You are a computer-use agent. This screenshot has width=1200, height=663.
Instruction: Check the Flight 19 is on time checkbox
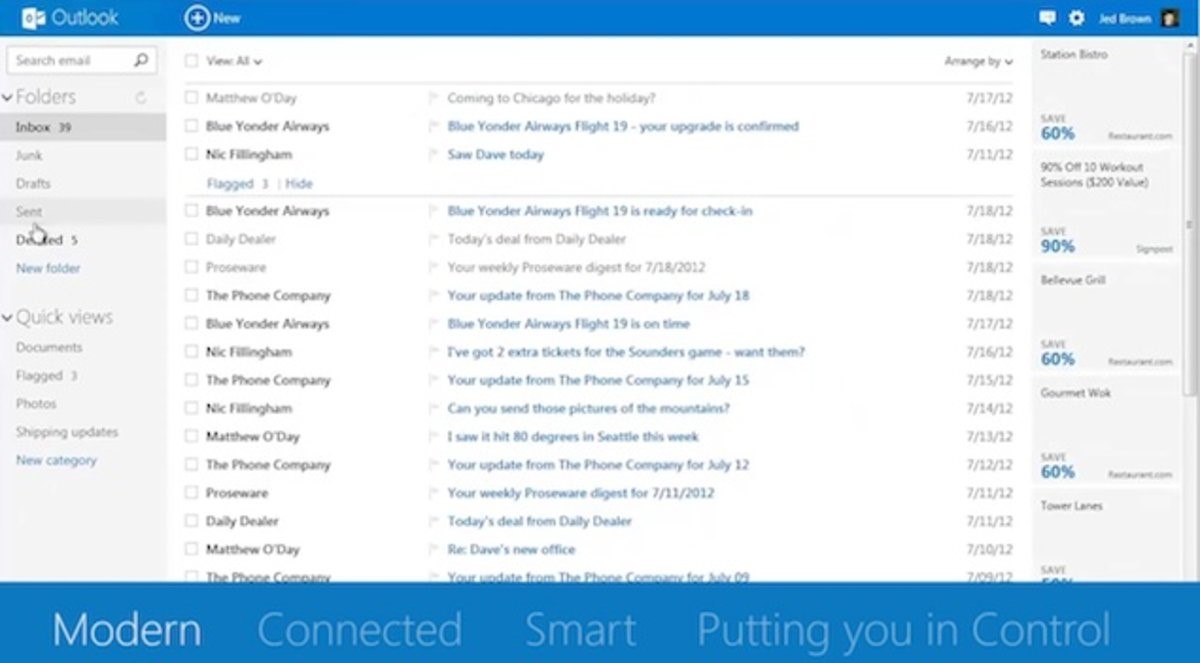click(x=191, y=323)
